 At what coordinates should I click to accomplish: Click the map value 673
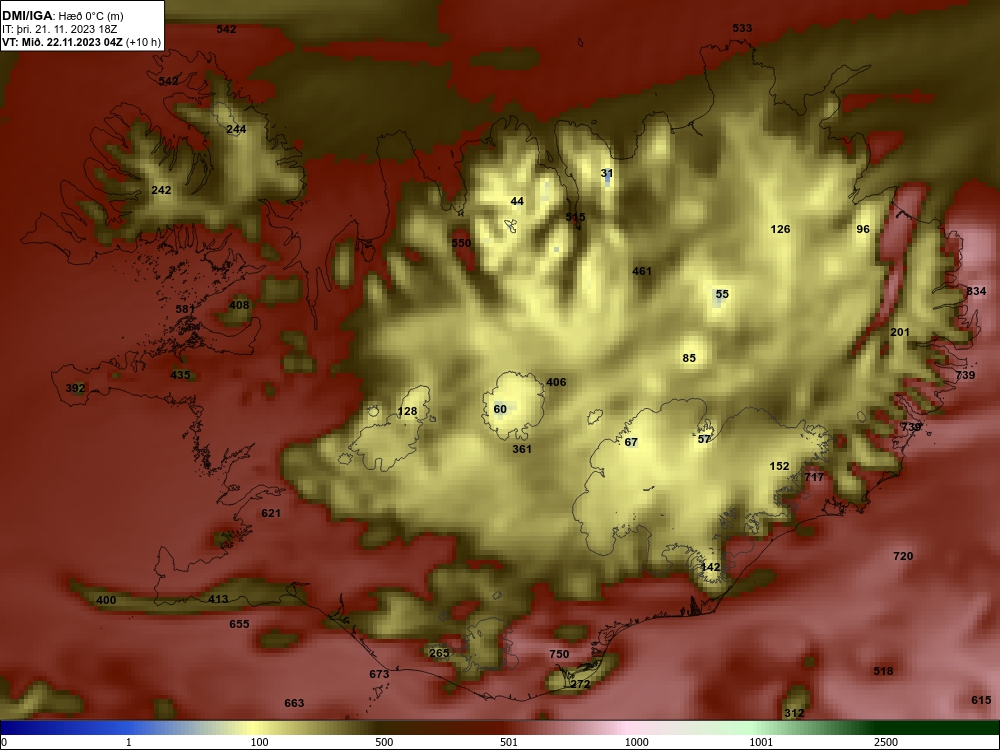(379, 673)
